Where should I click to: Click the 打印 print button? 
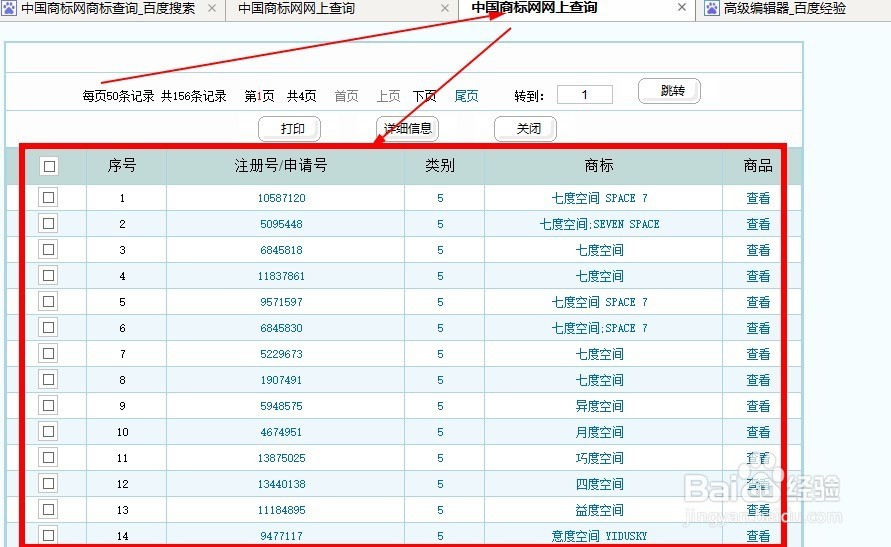click(x=289, y=129)
